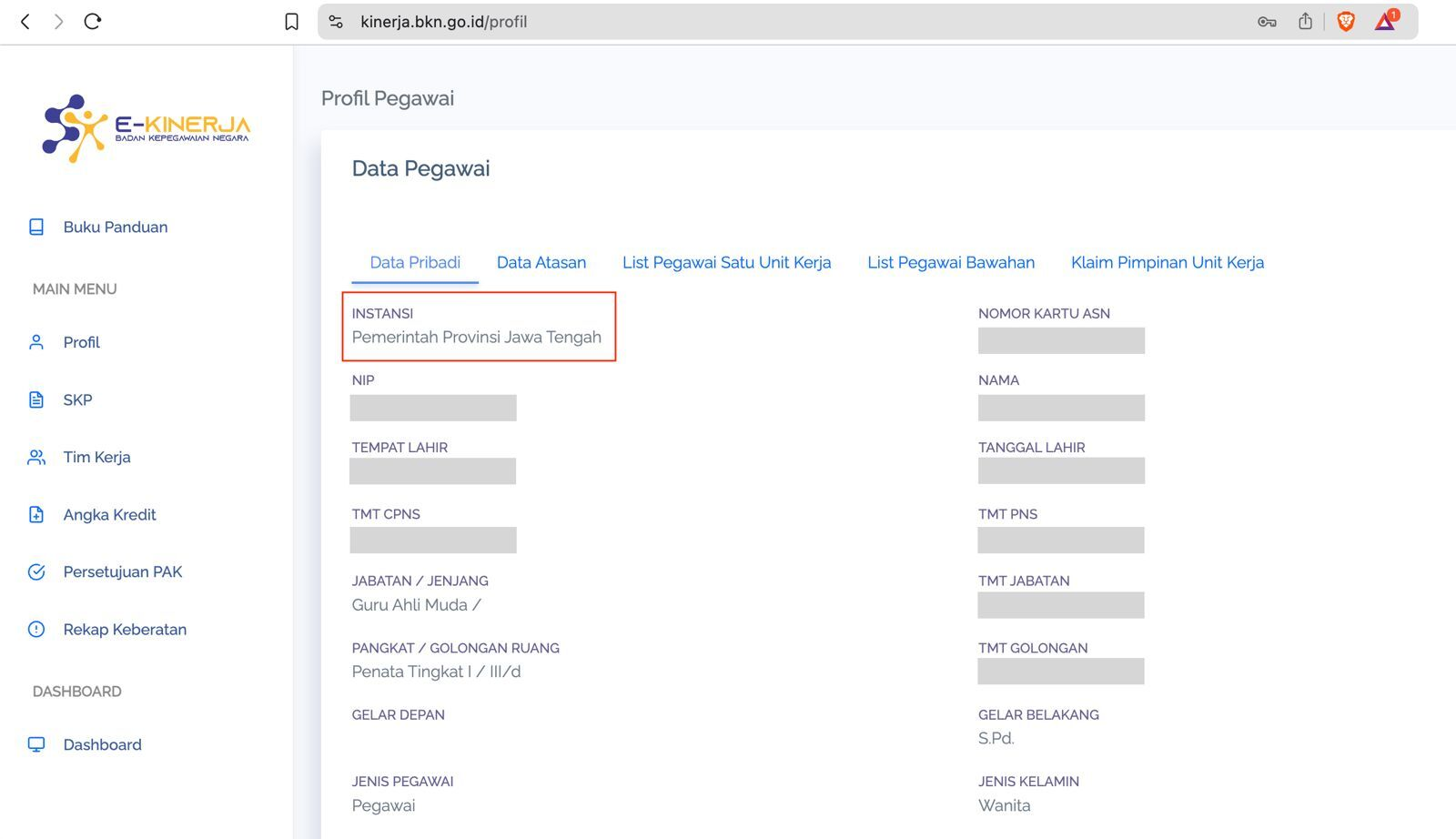The width and height of the screenshot is (1456, 839).
Task: Click the book icon beside Buku Panduan
Action: tap(36, 227)
